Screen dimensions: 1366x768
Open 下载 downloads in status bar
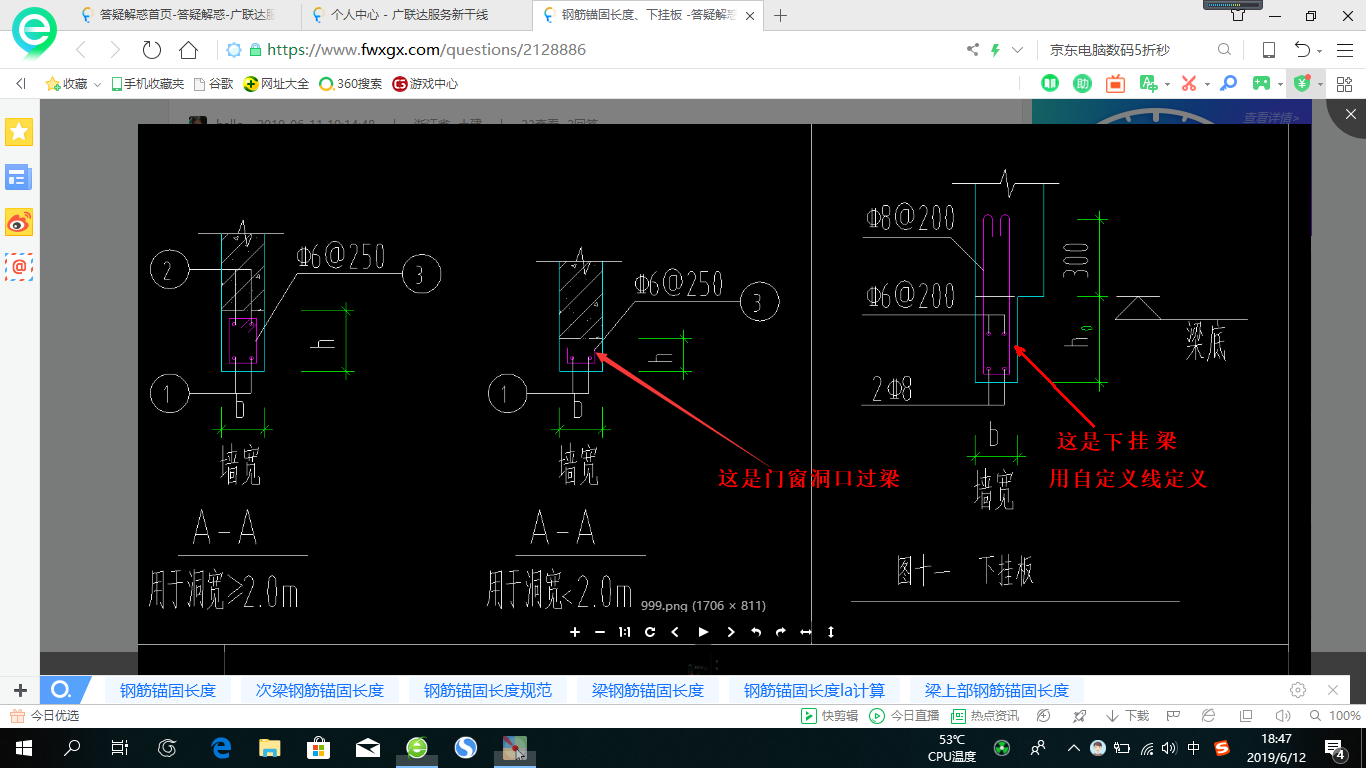[1127, 716]
